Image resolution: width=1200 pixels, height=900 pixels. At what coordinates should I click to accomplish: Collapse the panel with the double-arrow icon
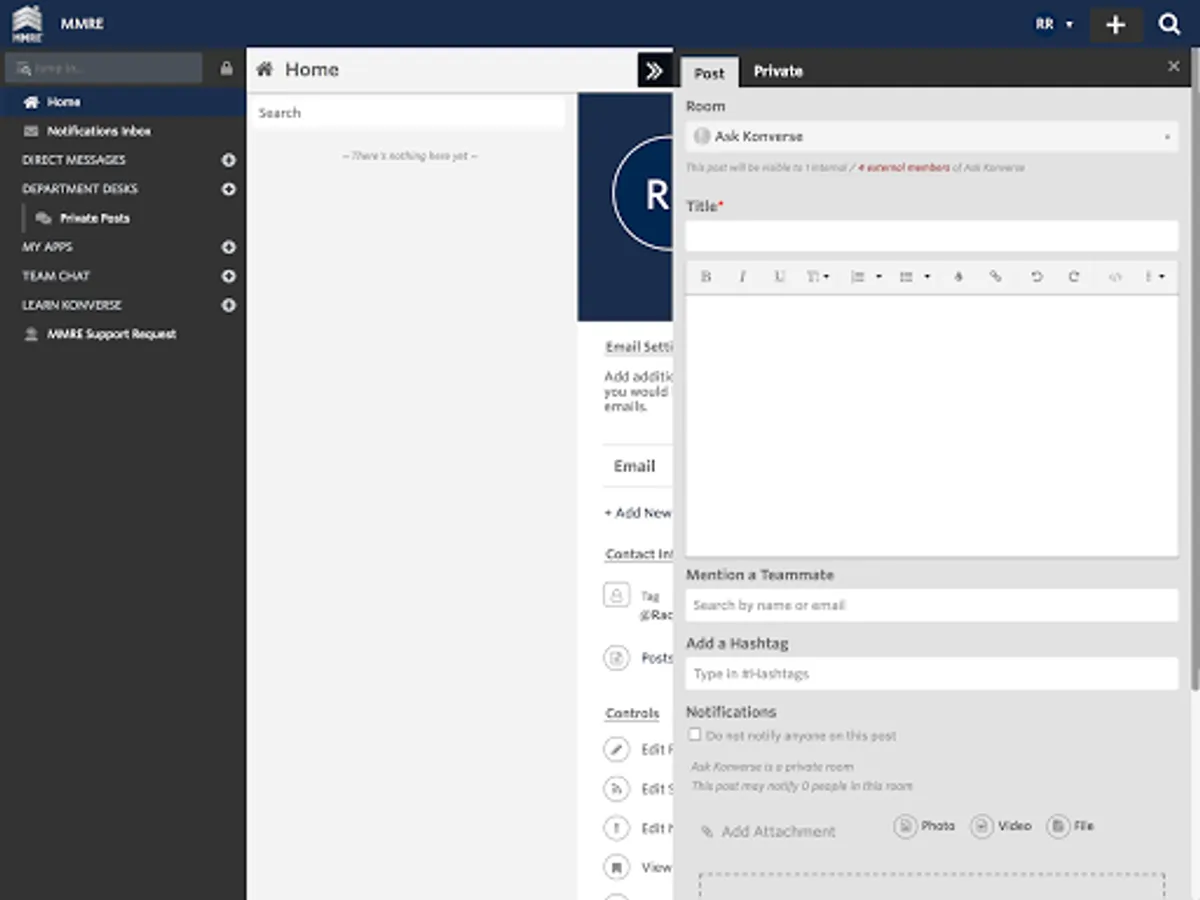click(654, 71)
